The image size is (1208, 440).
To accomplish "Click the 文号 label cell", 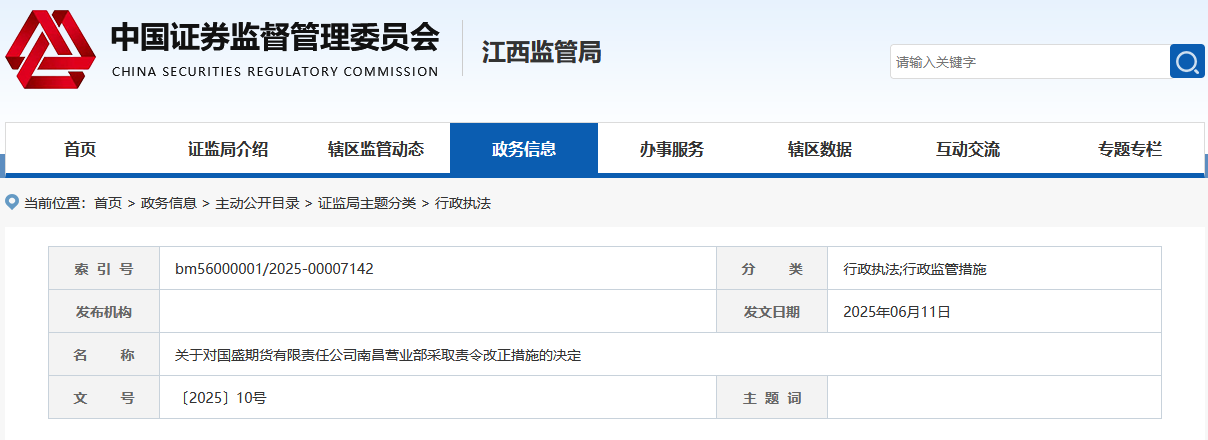I will click(104, 398).
